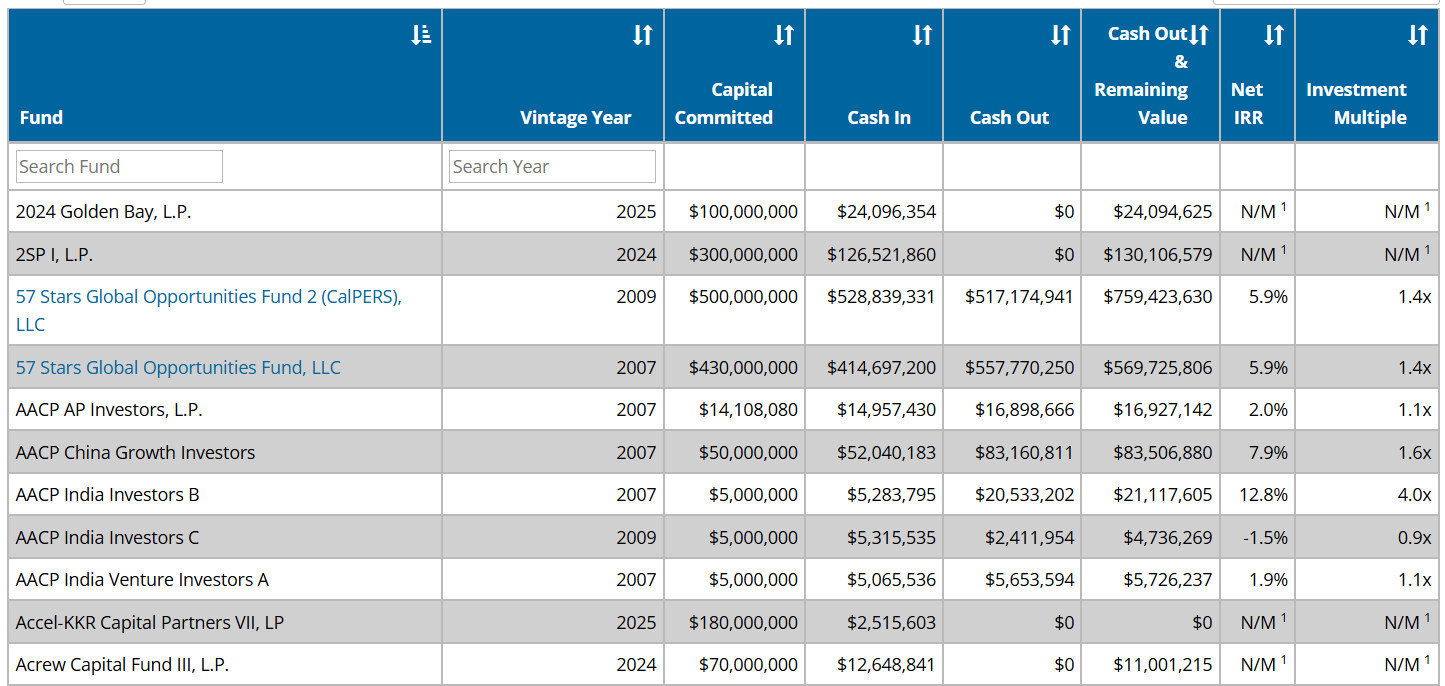
Task: Click the 4.0x investment multiple value
Action: [x=1414, y=494]
